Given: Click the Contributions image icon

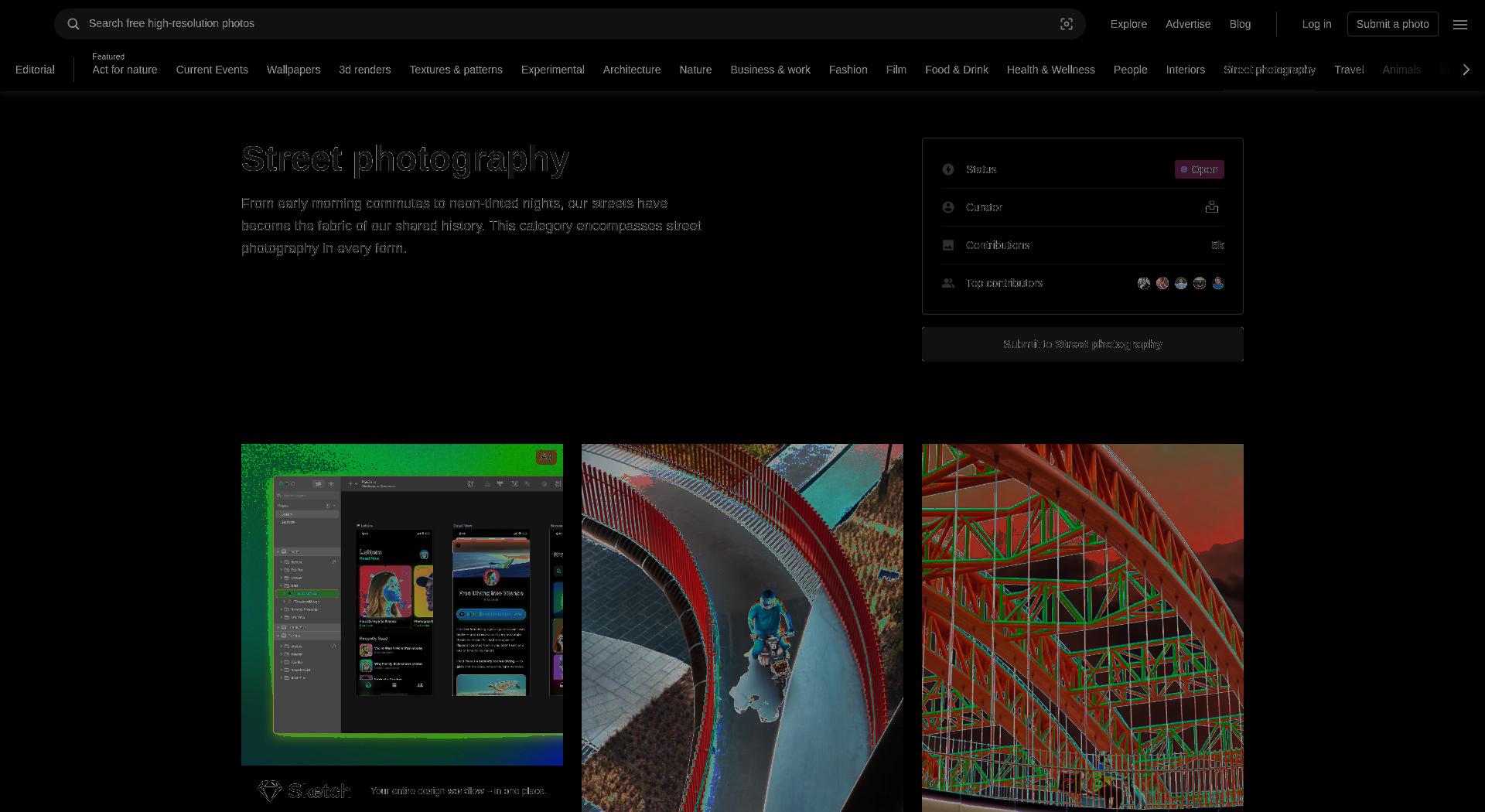Looking at the screenshot, I should [x=948, y=245].
